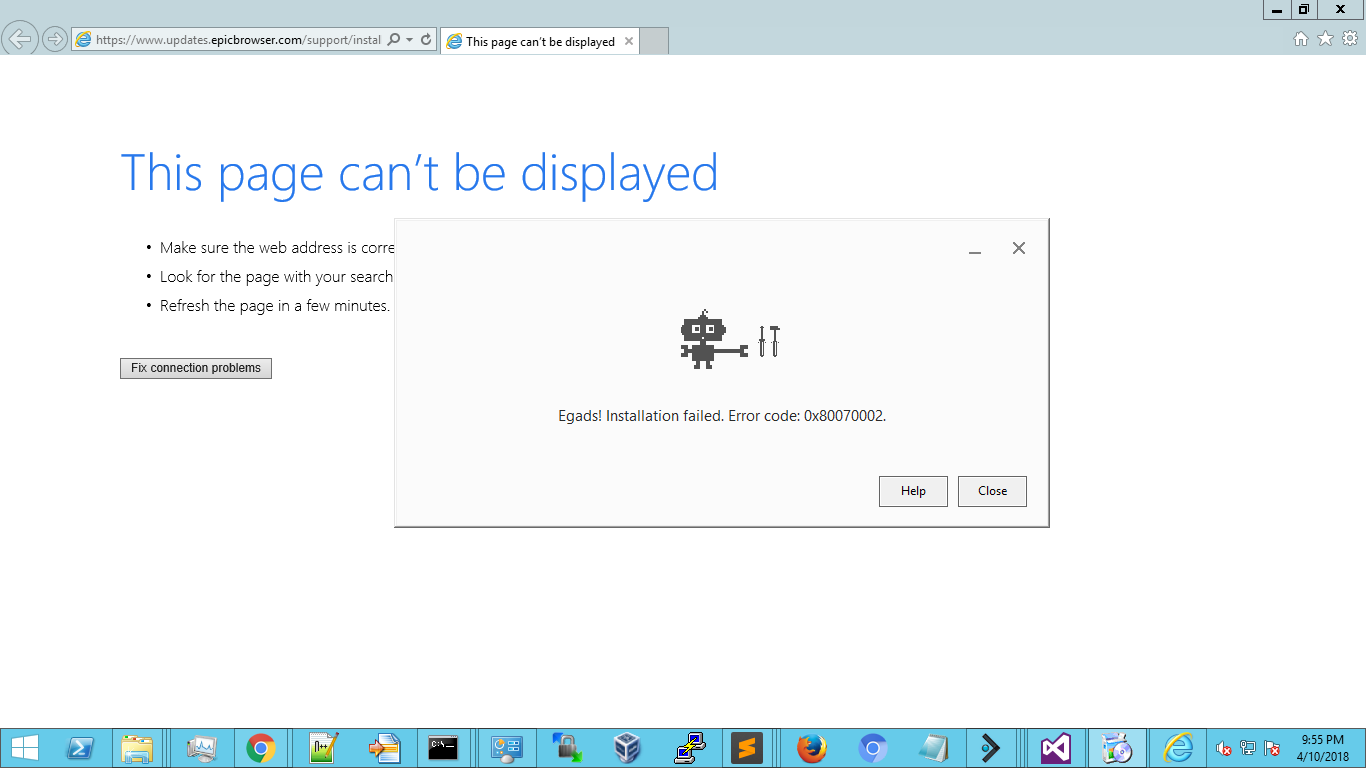Open the network status tray icon

point(1247,747)
